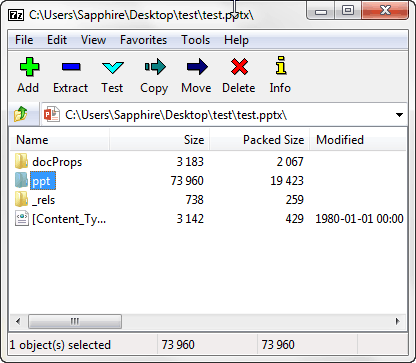Open the View menu
Image resolution: width=416 pixels, height=363 pixels.
(x=94, y=40)
